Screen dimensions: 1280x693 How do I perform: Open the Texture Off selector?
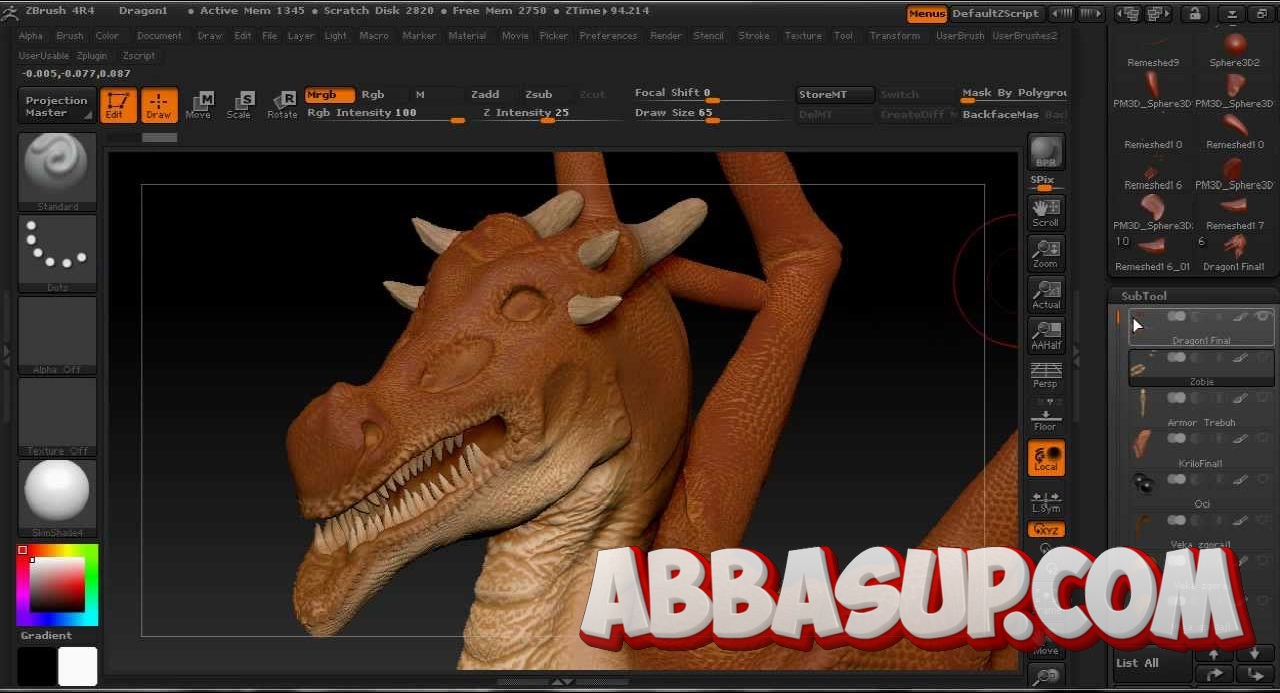click(x=57, y=417)
